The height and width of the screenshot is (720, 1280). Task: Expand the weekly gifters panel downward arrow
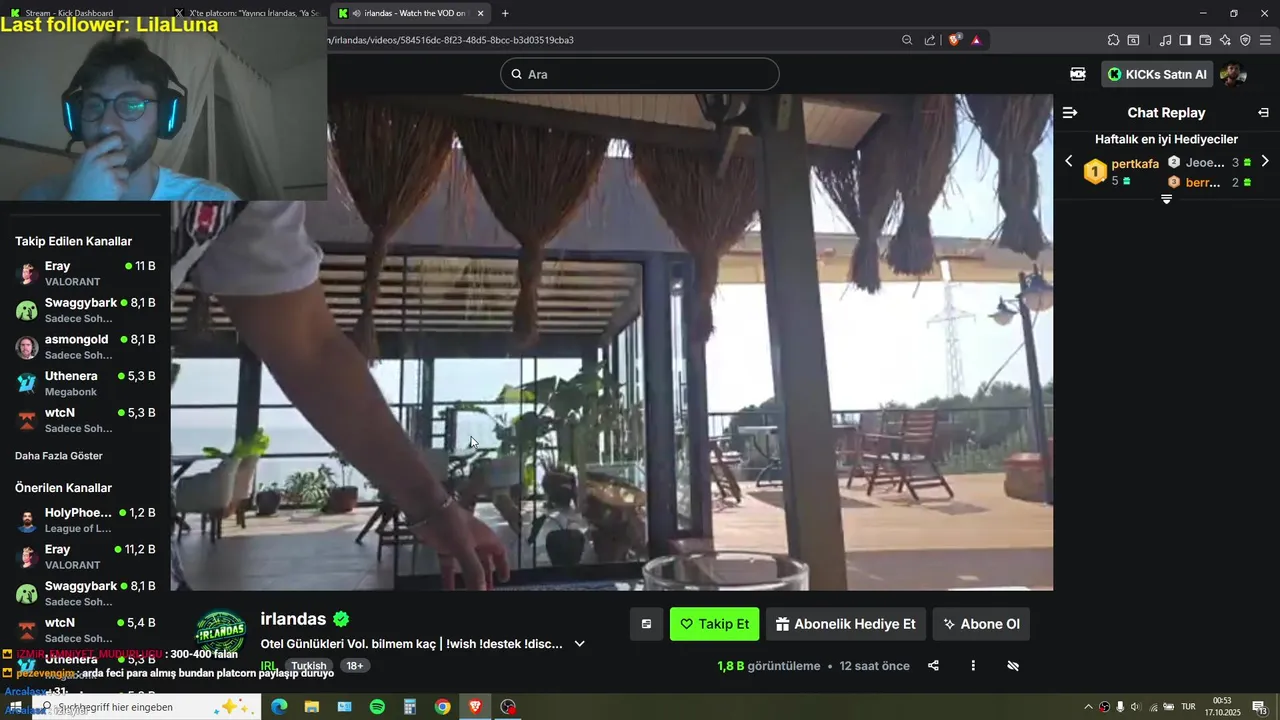click(1166, 199)
